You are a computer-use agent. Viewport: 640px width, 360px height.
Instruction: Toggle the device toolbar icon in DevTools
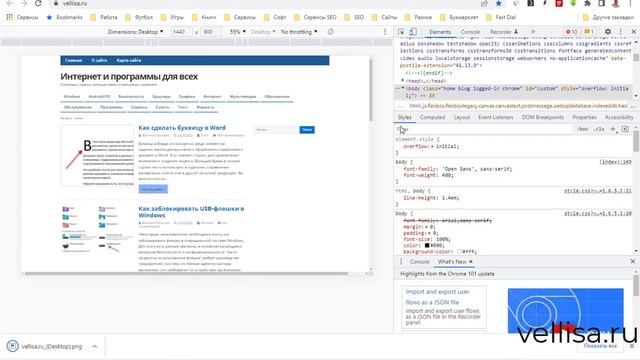413,32
